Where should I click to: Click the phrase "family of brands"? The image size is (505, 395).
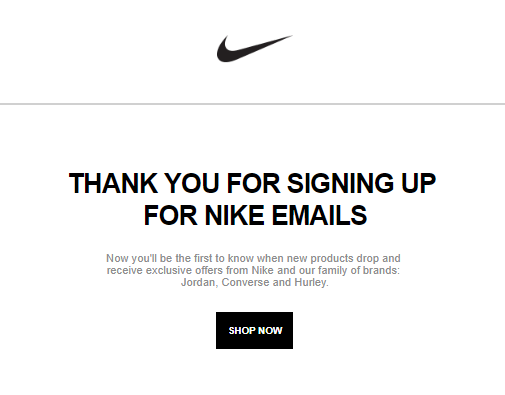(x=358, y=270)
